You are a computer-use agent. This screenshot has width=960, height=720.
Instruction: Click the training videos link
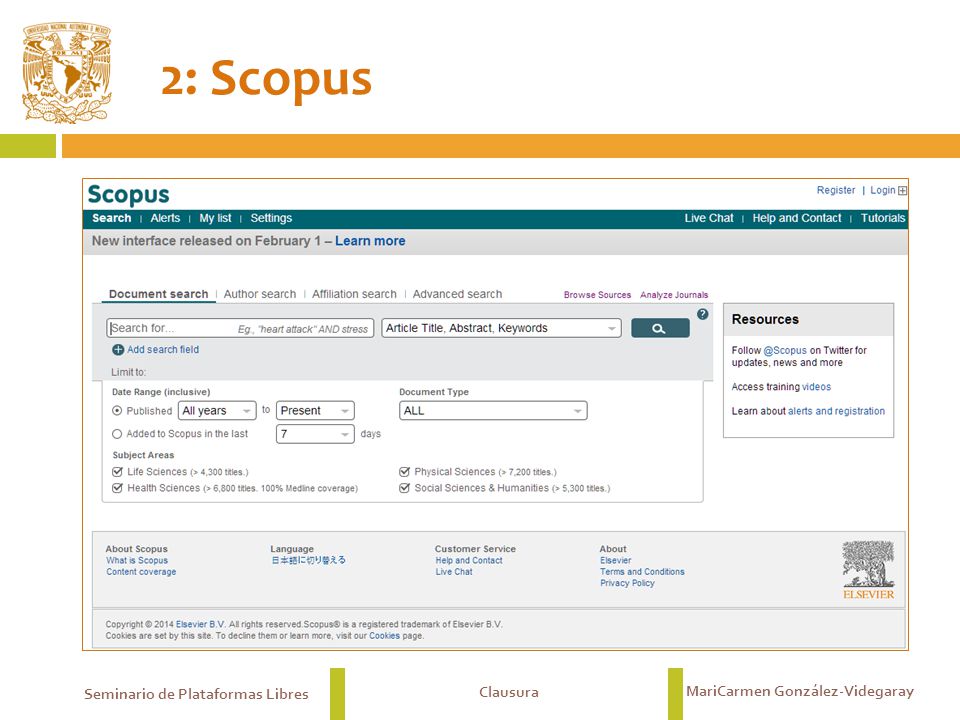816,387
